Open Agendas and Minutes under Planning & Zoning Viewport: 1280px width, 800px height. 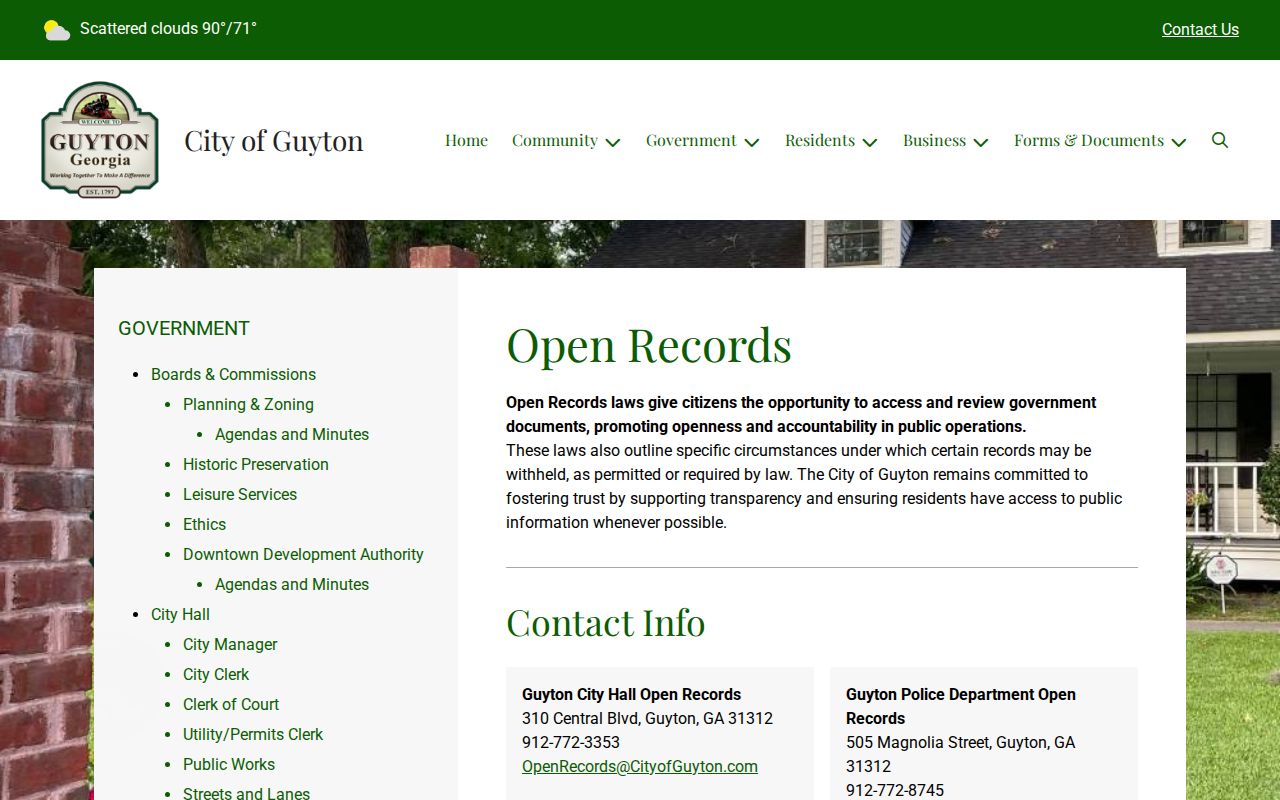pos(292,434)
